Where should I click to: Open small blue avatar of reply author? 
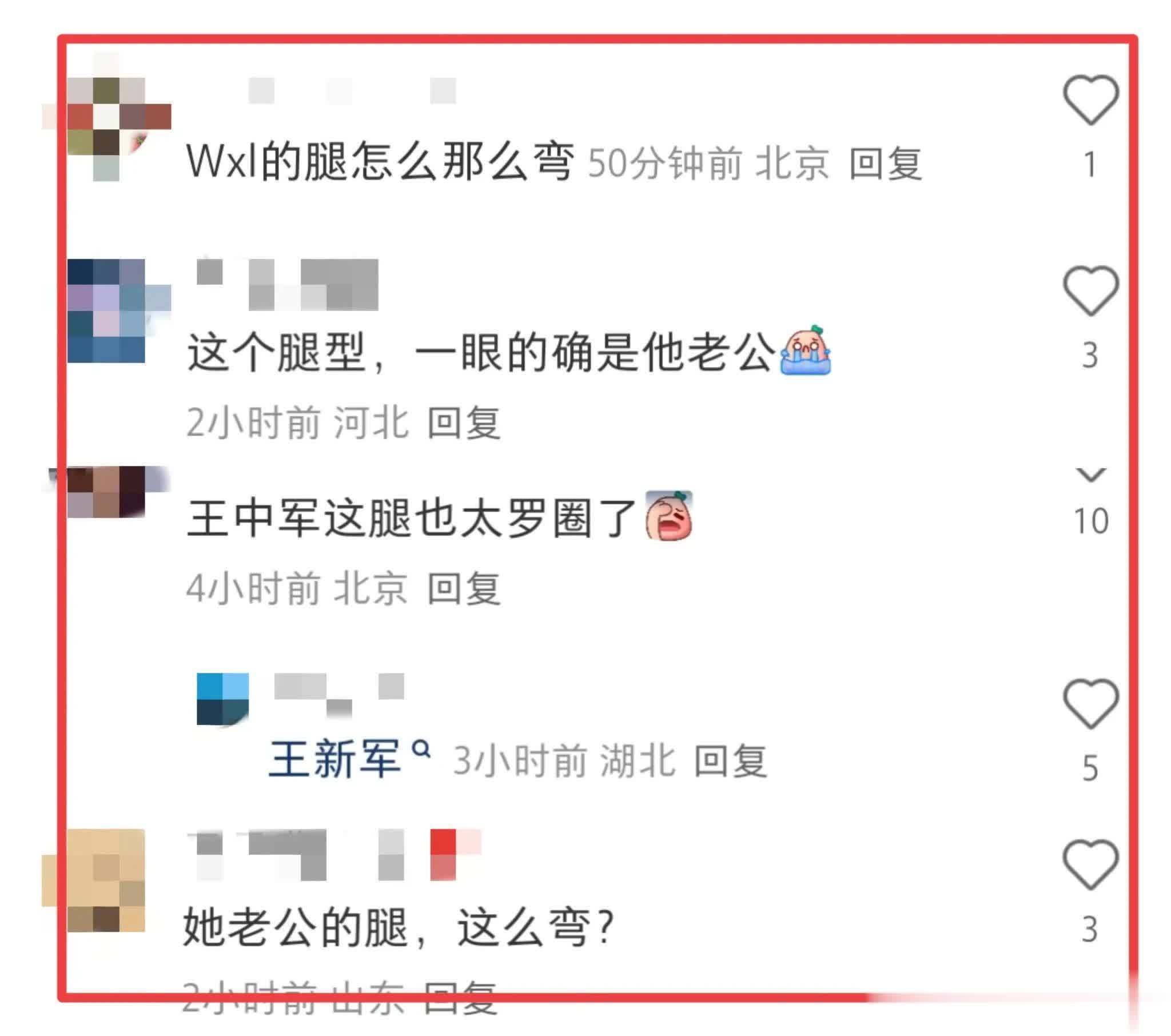click(223, 699)
